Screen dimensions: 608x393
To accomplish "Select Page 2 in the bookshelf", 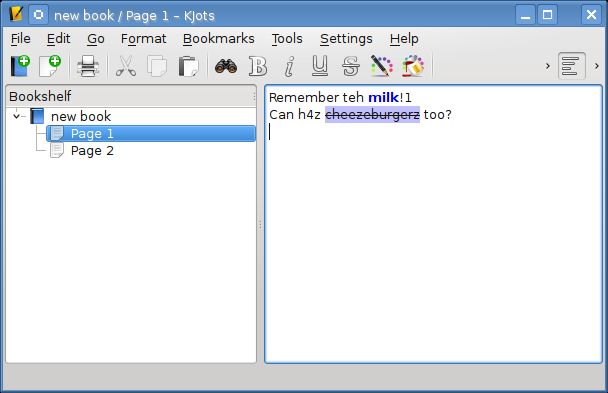I will click(92, 151).
